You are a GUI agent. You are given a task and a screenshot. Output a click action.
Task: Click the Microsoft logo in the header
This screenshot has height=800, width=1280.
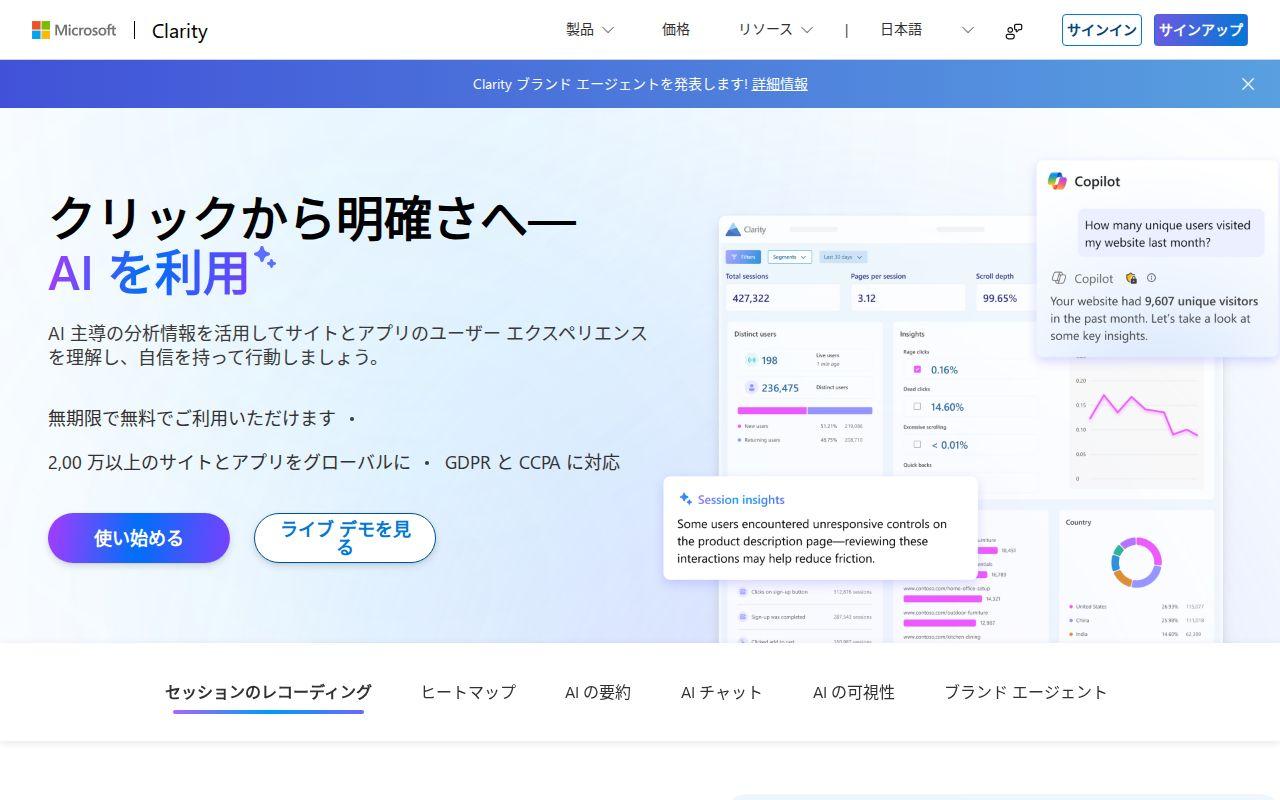[74, 30]
